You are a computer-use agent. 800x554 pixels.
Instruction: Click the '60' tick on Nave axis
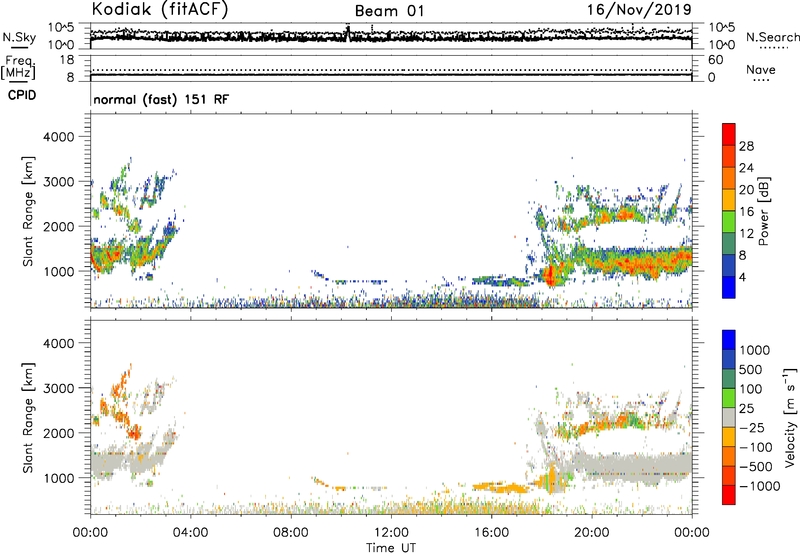pyautogui.click(x=715, y=60)
